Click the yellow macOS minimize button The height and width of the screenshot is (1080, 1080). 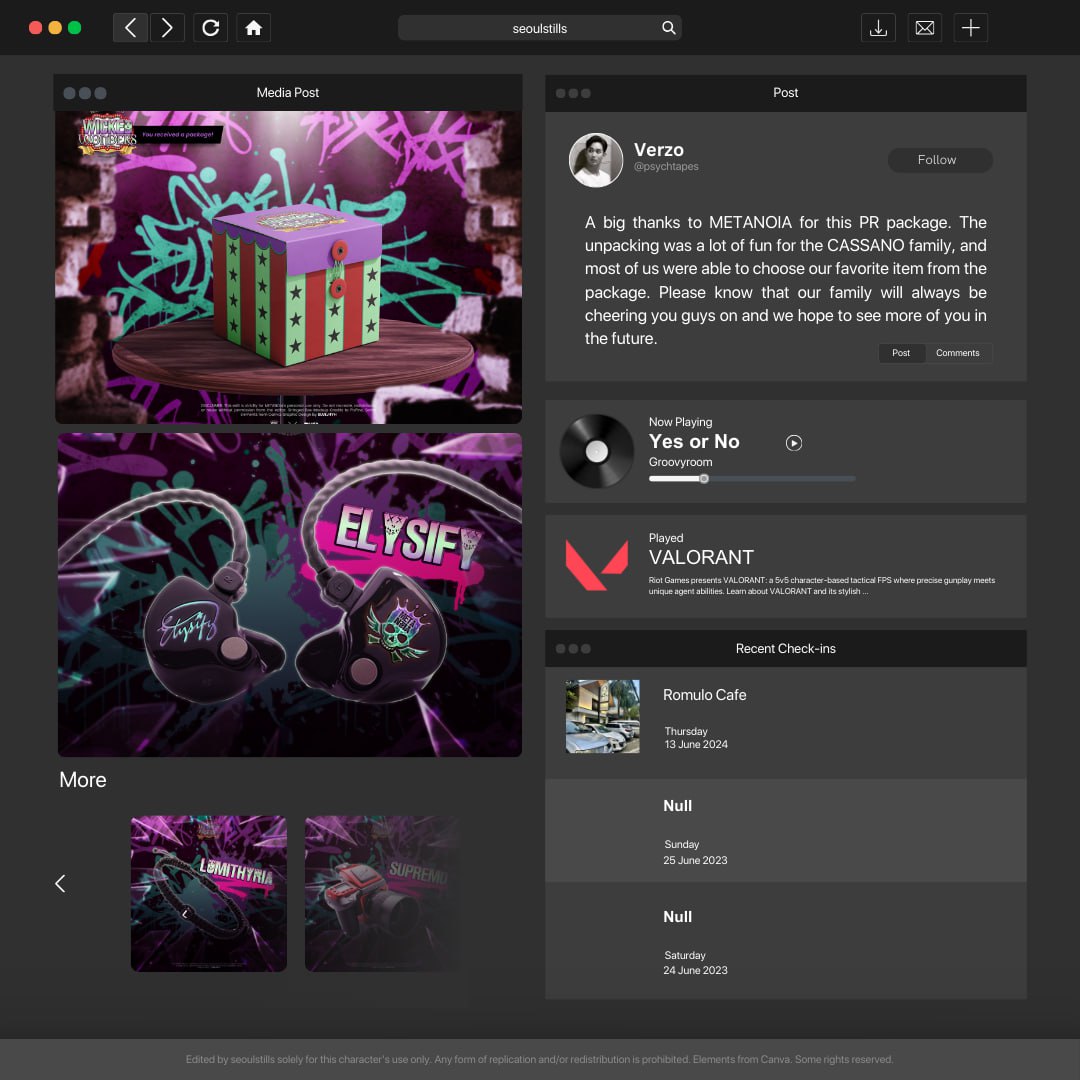55,28
